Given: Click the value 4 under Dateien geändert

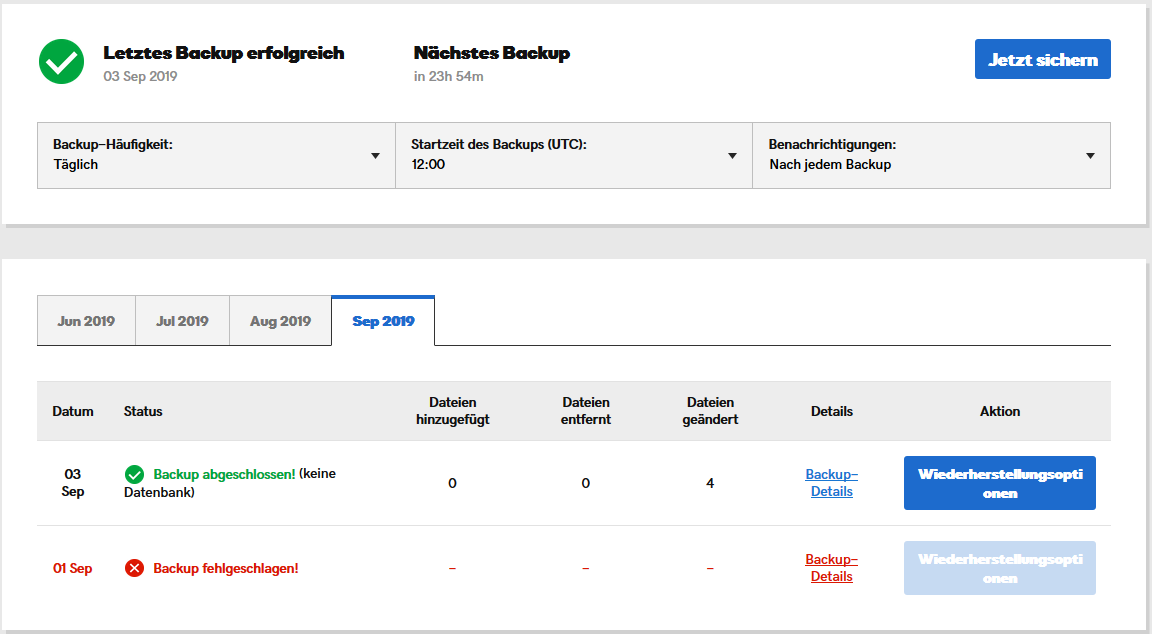Looking at the screenshot, I should coord(710,483).
